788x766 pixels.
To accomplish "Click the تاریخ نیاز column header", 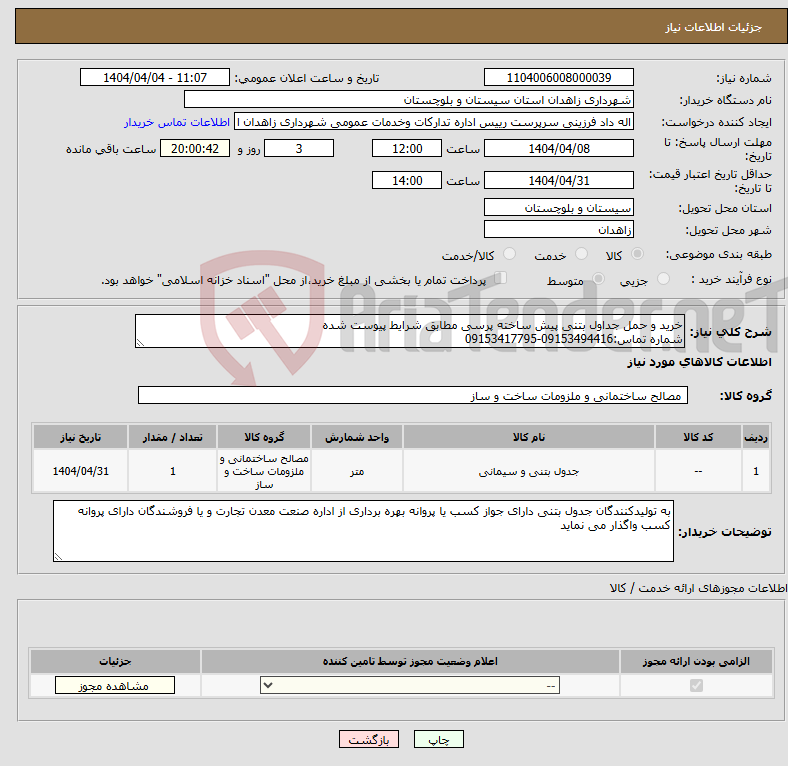I will coord(80,437).
